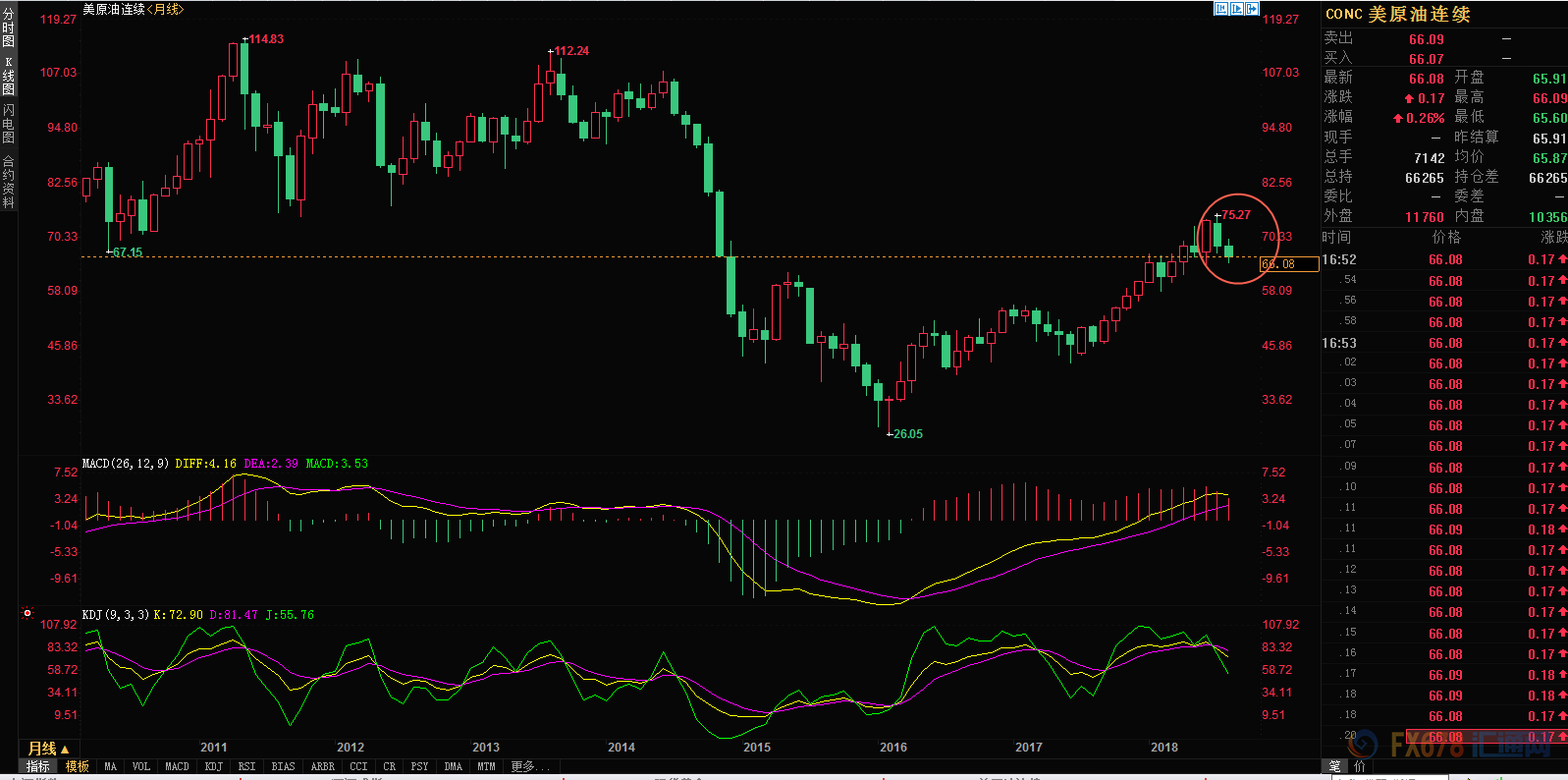1568x780 pixels.
Task: Click the 开盘 value 65.91
Action: coord(1549,79)
